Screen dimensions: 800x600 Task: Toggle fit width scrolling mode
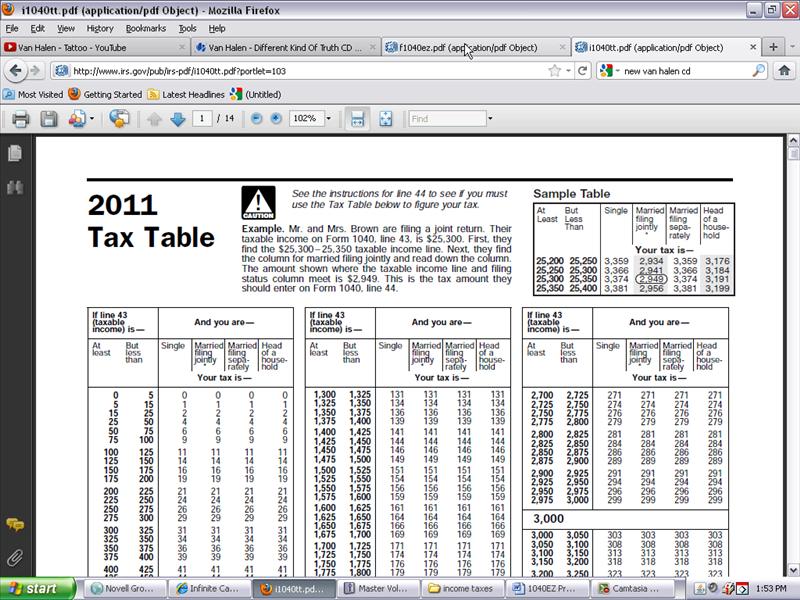(357, 119)
